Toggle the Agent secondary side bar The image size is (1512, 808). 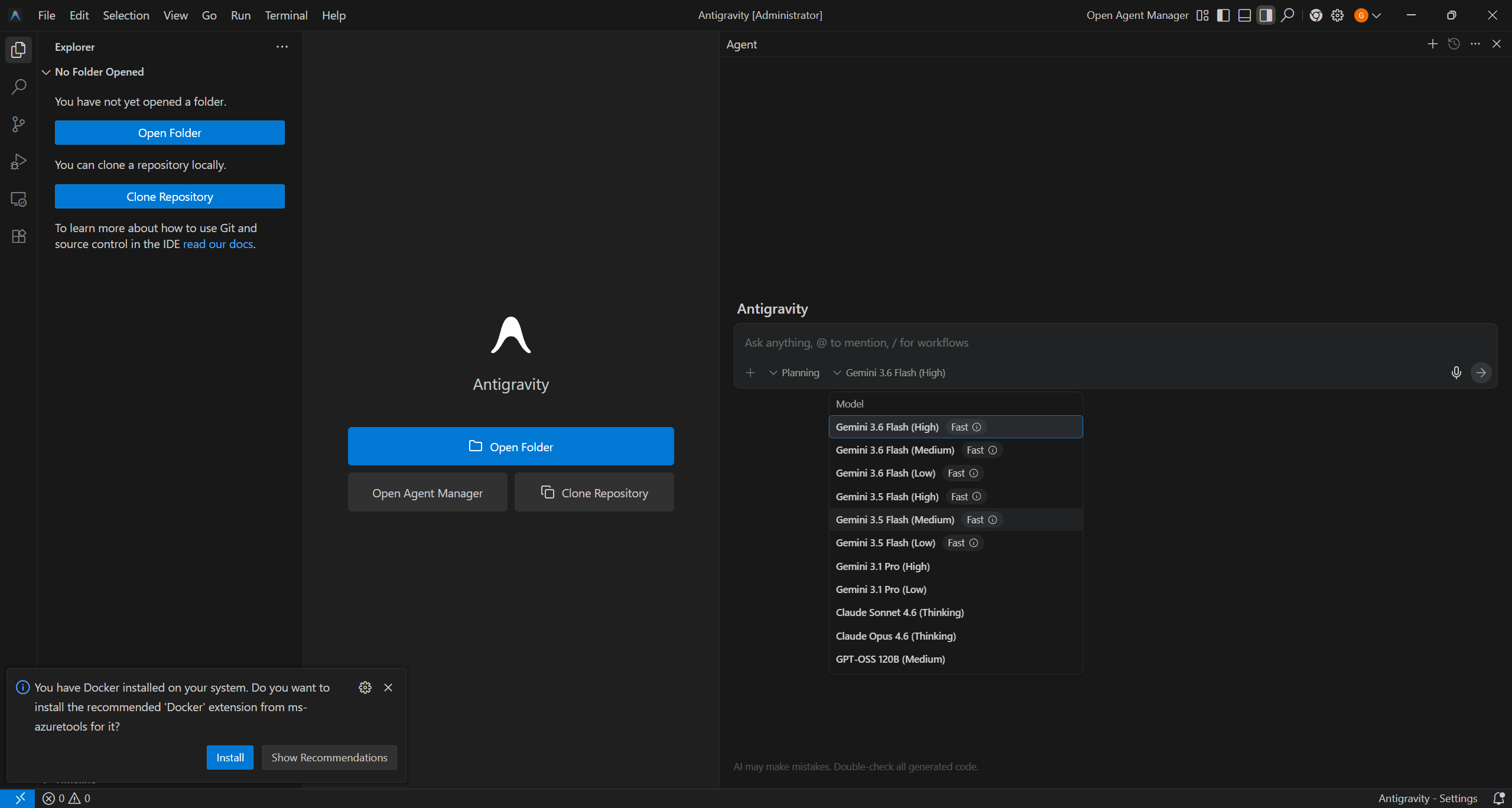[1266, 15]
